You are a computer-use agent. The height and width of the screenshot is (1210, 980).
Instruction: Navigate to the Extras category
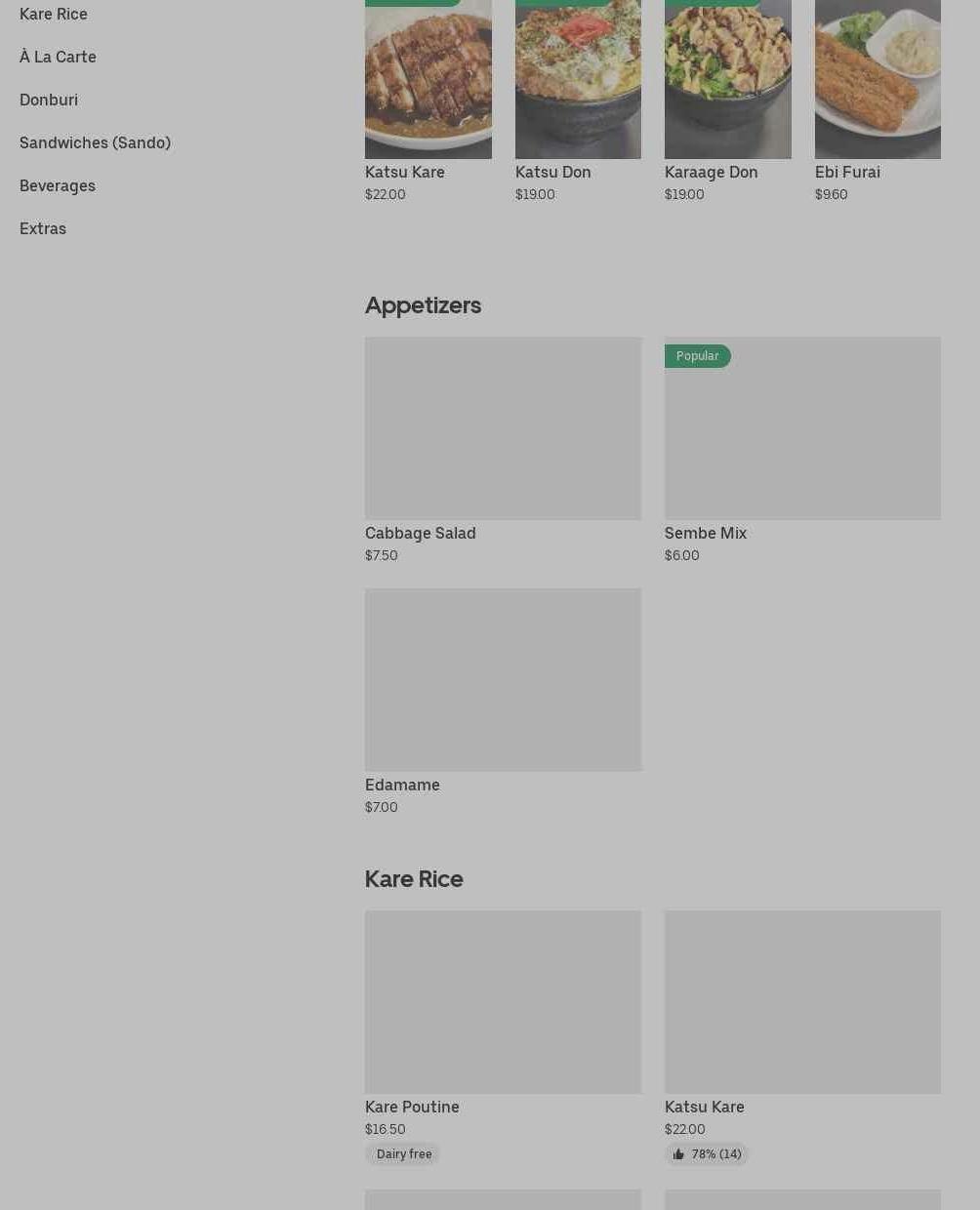click(x=43, y=228)
